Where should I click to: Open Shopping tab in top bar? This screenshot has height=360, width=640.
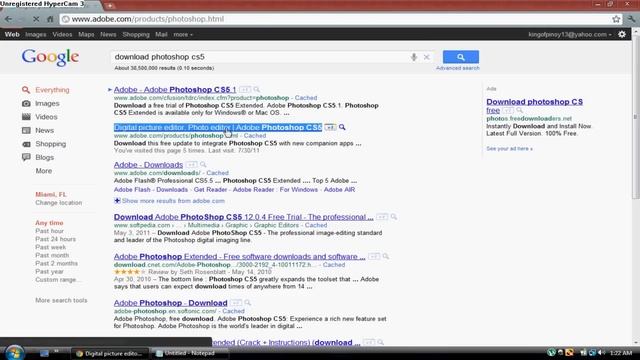pos(136,34)
